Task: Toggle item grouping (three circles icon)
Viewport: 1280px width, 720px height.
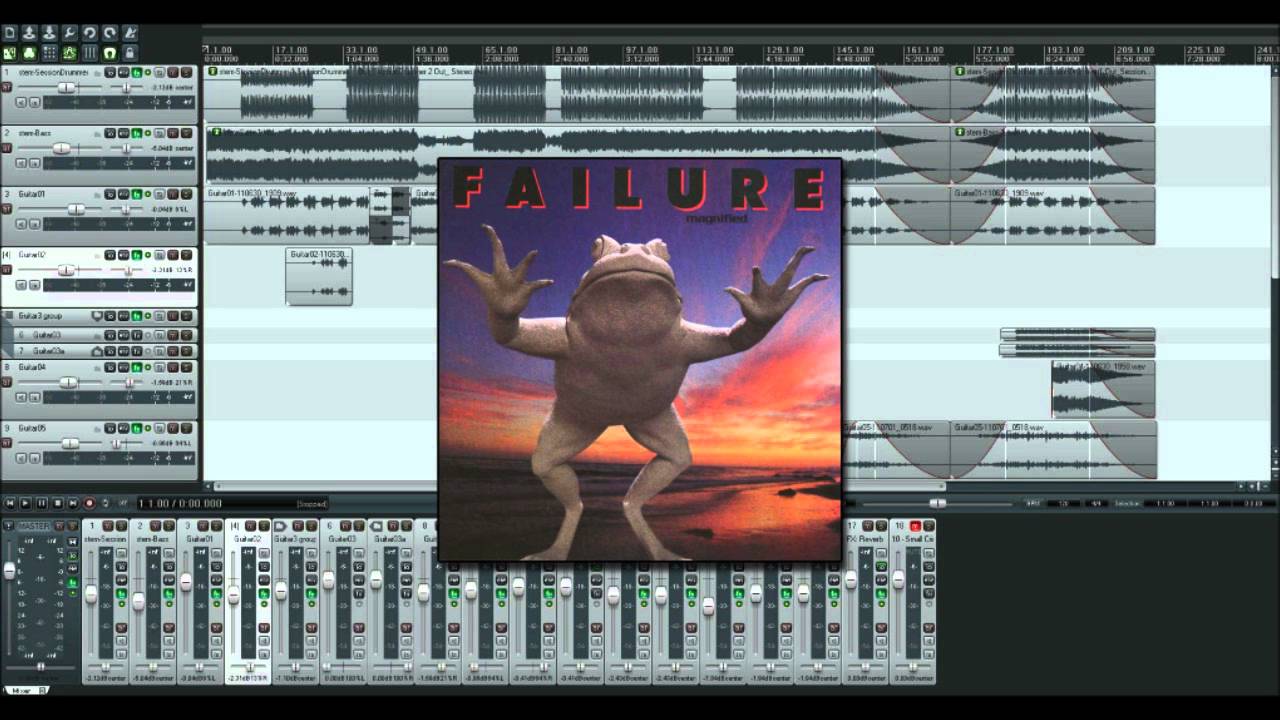Action: [x=30, y=53]
